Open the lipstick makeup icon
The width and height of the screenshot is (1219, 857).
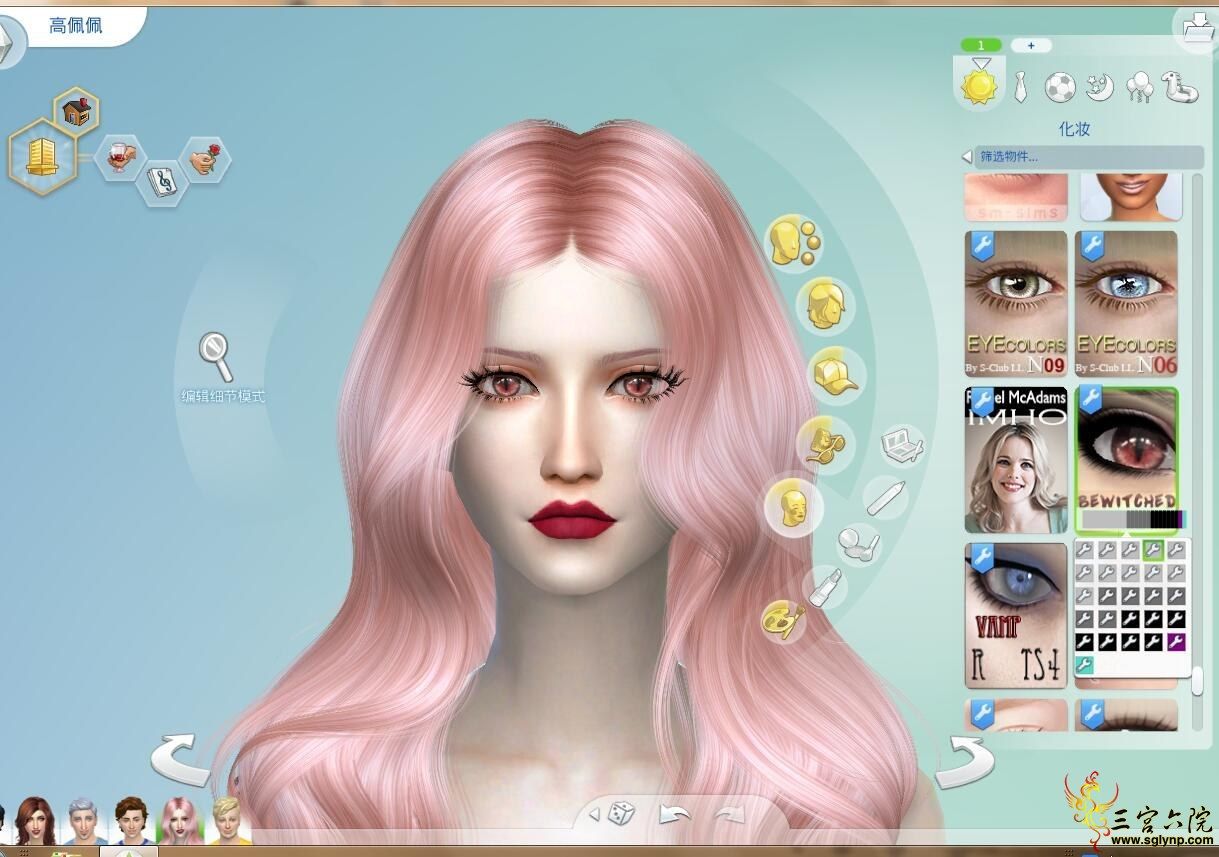(825, 586)
